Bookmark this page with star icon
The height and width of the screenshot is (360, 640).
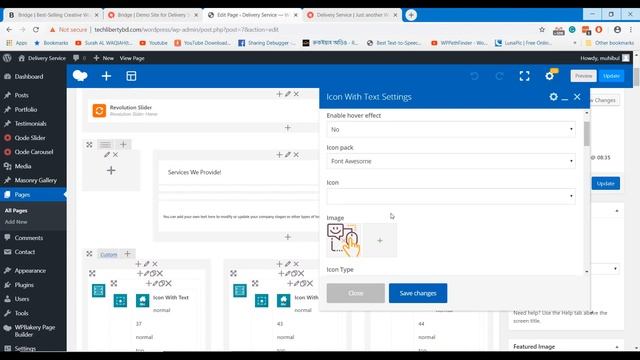(x=542, y=29)
